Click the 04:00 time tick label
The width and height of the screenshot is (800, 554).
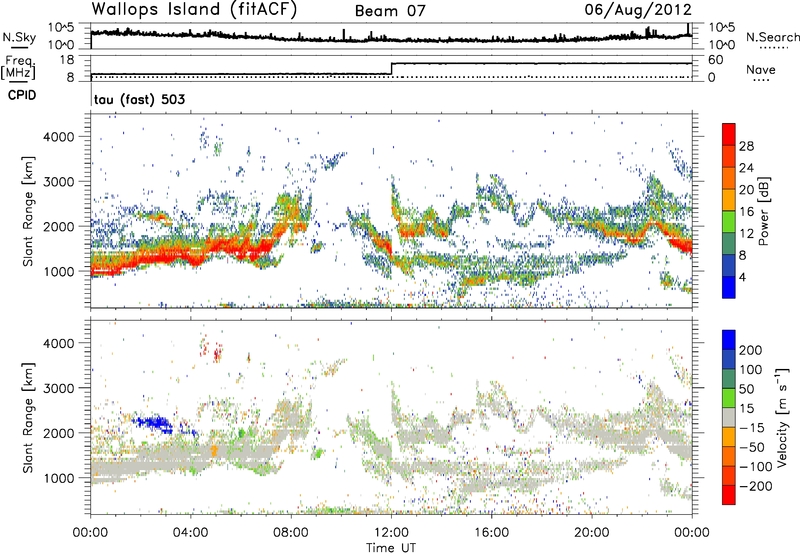coord(190,533)
